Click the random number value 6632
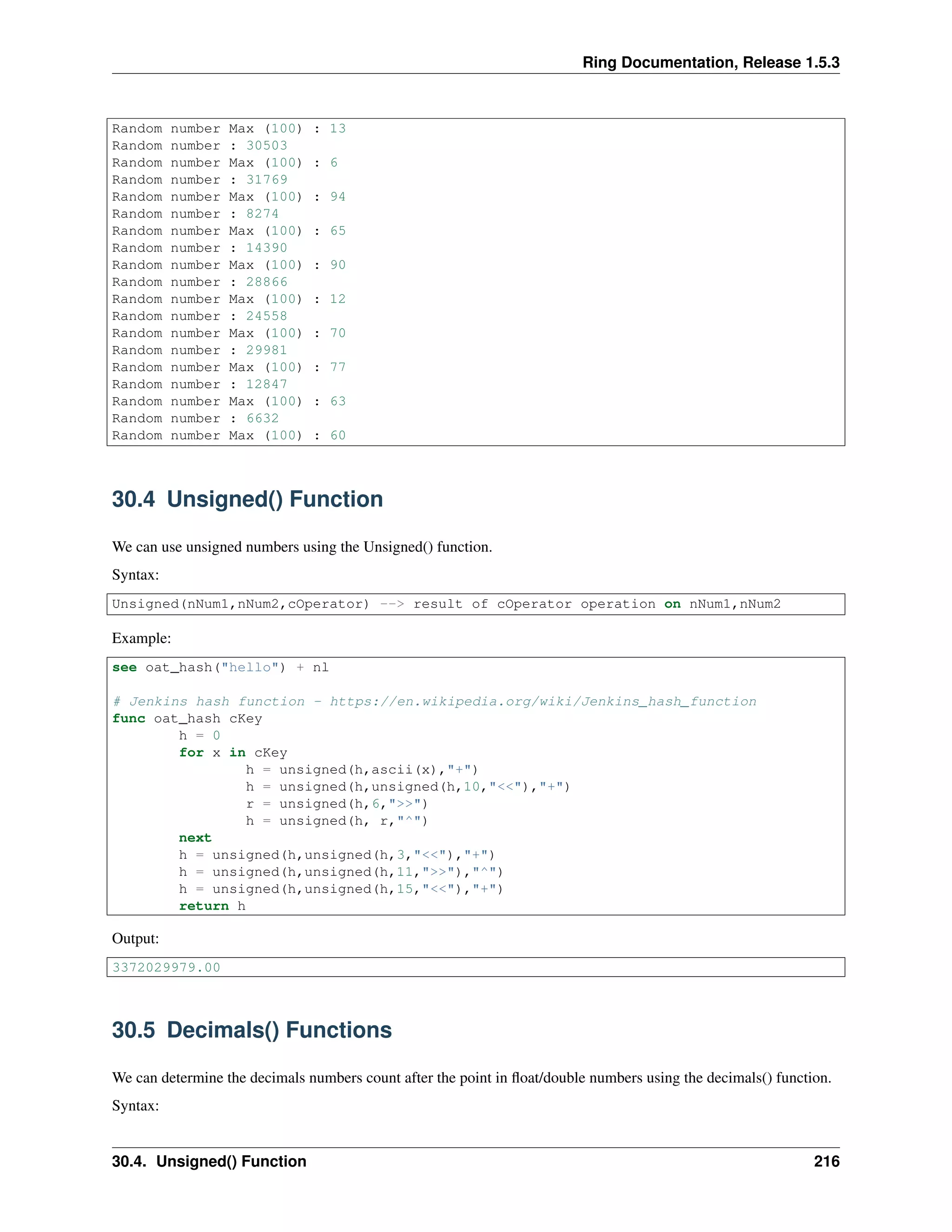This screenshot has width=952, height=1232. pos(262,418)
